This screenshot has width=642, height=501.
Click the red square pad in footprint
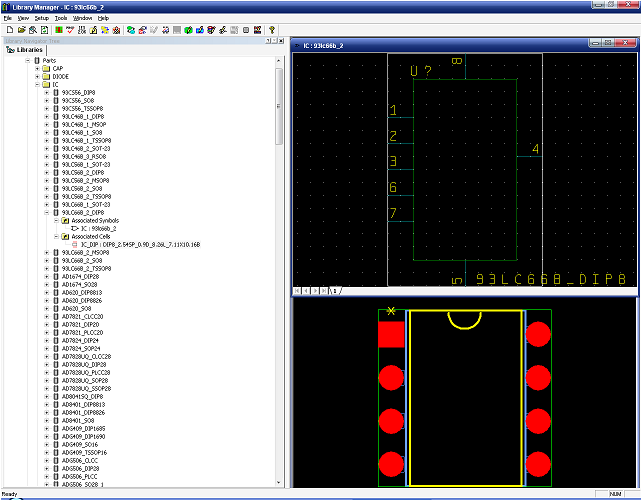click(391, 335)
